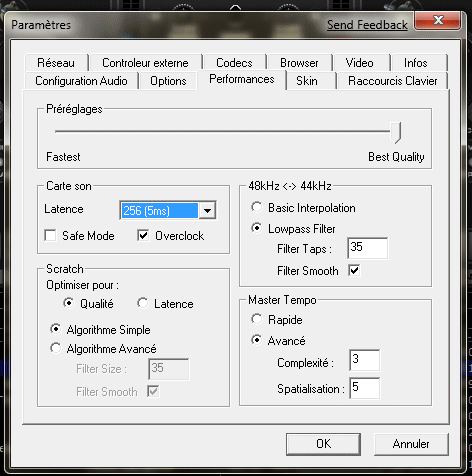The height and width of the screenshot is (476, 472).
Task: Select the Skin tab
Action: tap(307, 81)
